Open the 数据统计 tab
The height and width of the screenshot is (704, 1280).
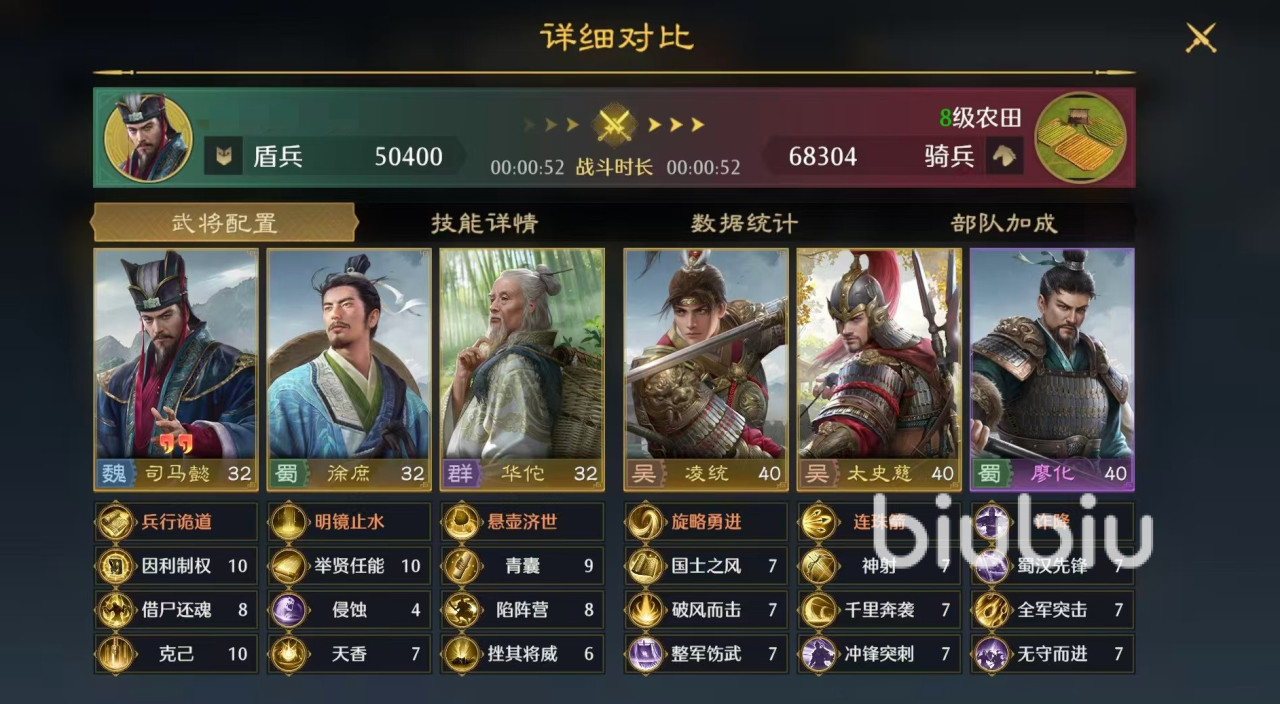(744, 223)
